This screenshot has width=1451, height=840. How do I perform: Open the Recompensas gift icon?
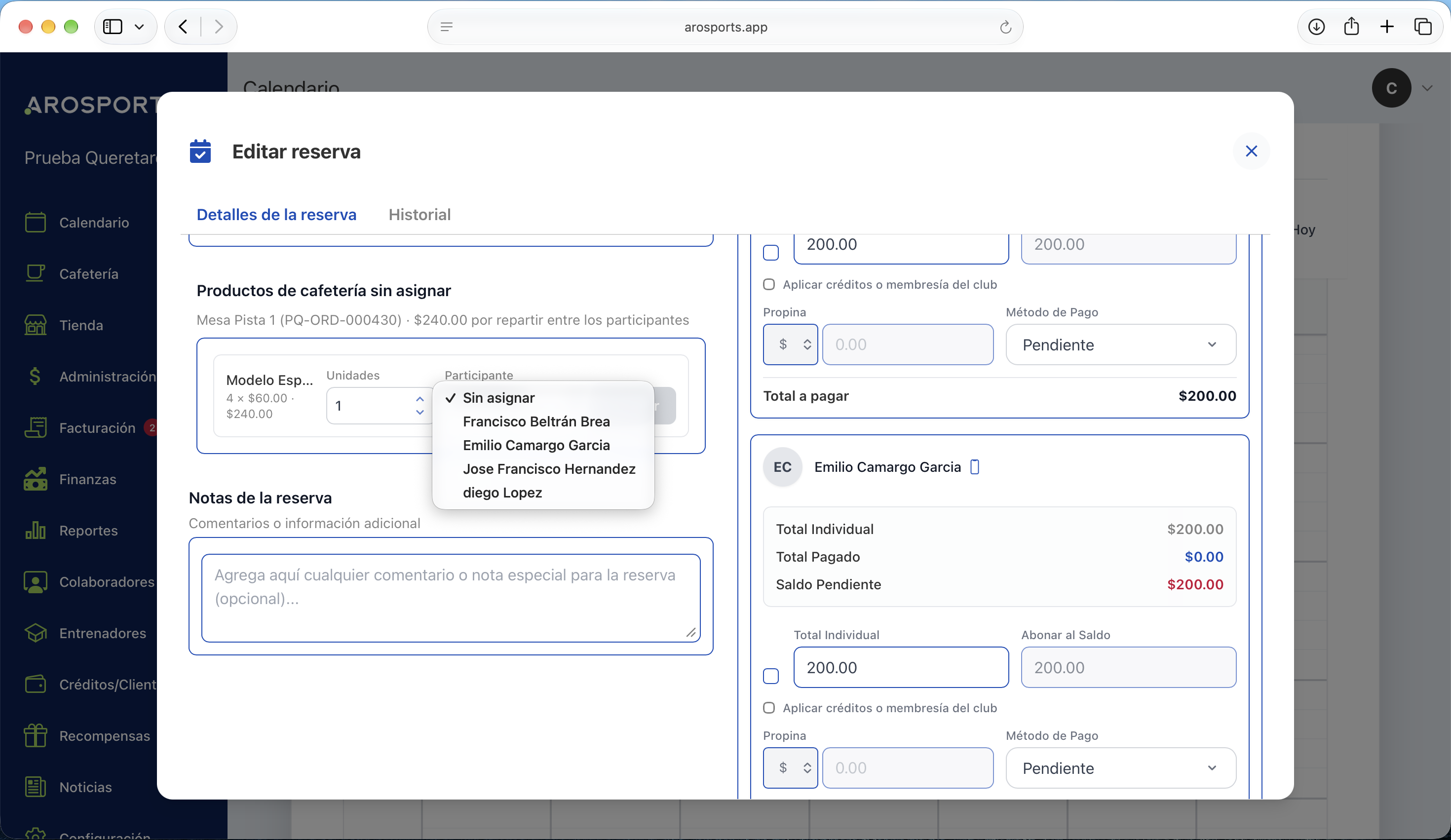[x=35, y=735]
